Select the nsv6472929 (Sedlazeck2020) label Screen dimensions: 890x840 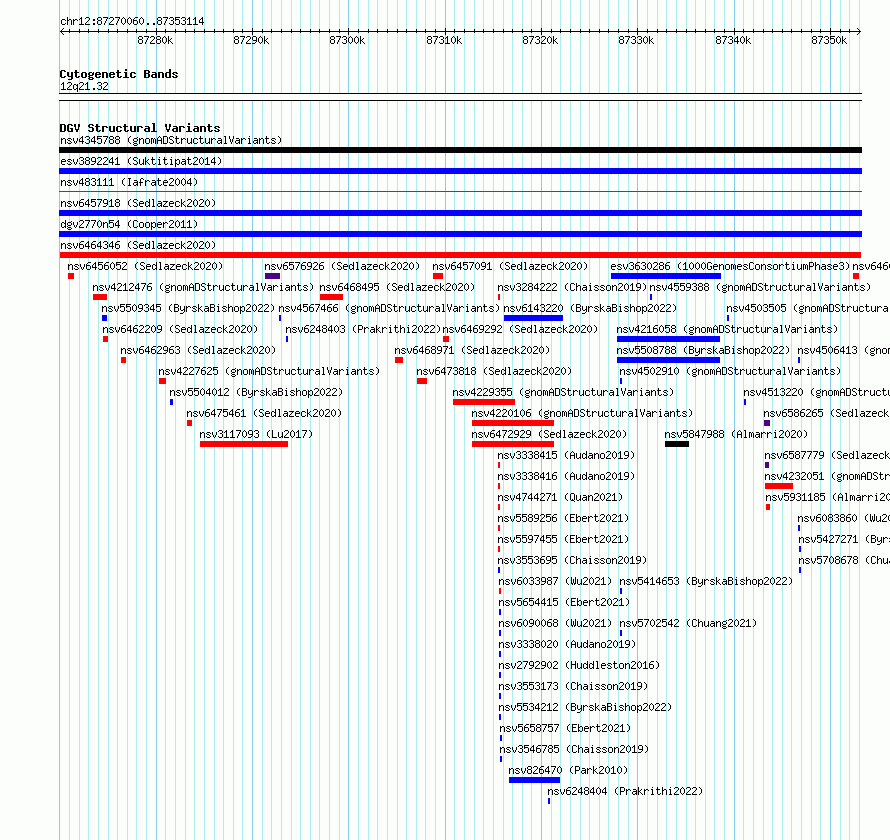[x=549, y=434]
